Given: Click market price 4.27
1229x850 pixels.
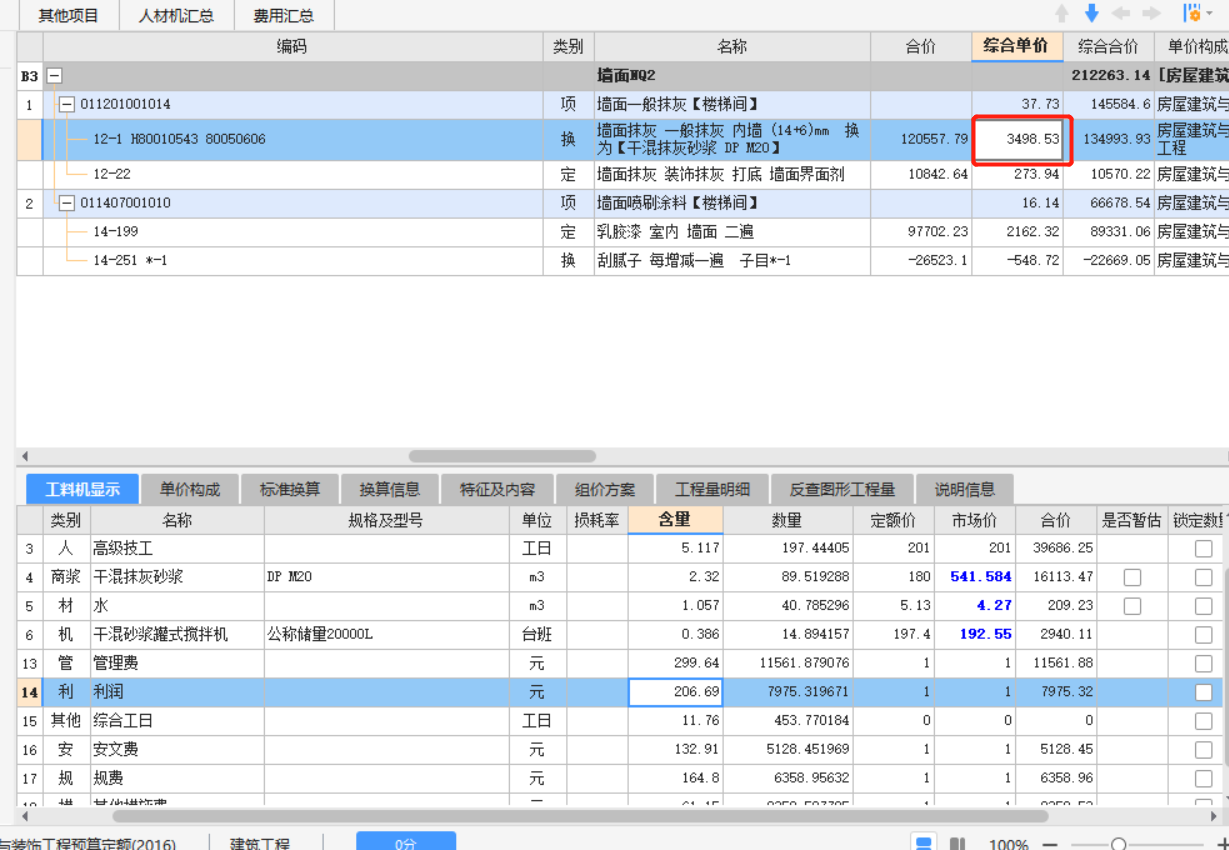Looking at the screenshot, I should pos(994,606).
